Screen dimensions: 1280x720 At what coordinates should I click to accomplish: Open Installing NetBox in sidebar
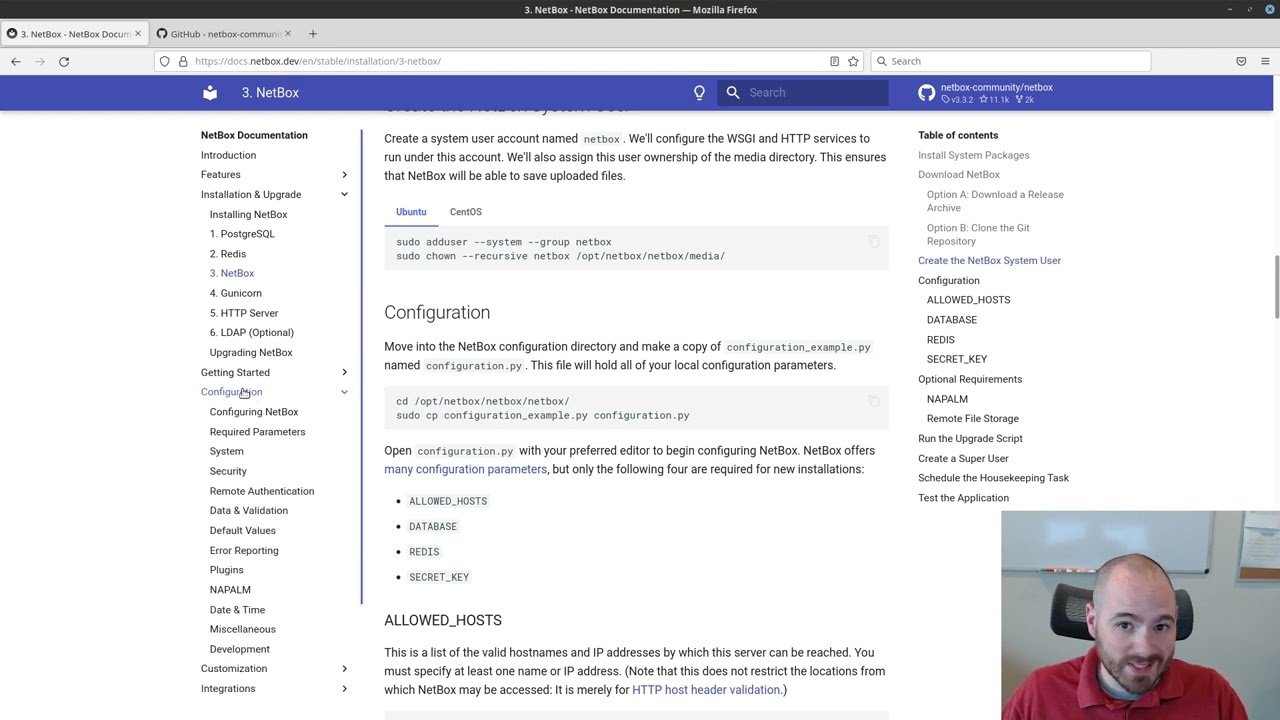tap(248, 214)
